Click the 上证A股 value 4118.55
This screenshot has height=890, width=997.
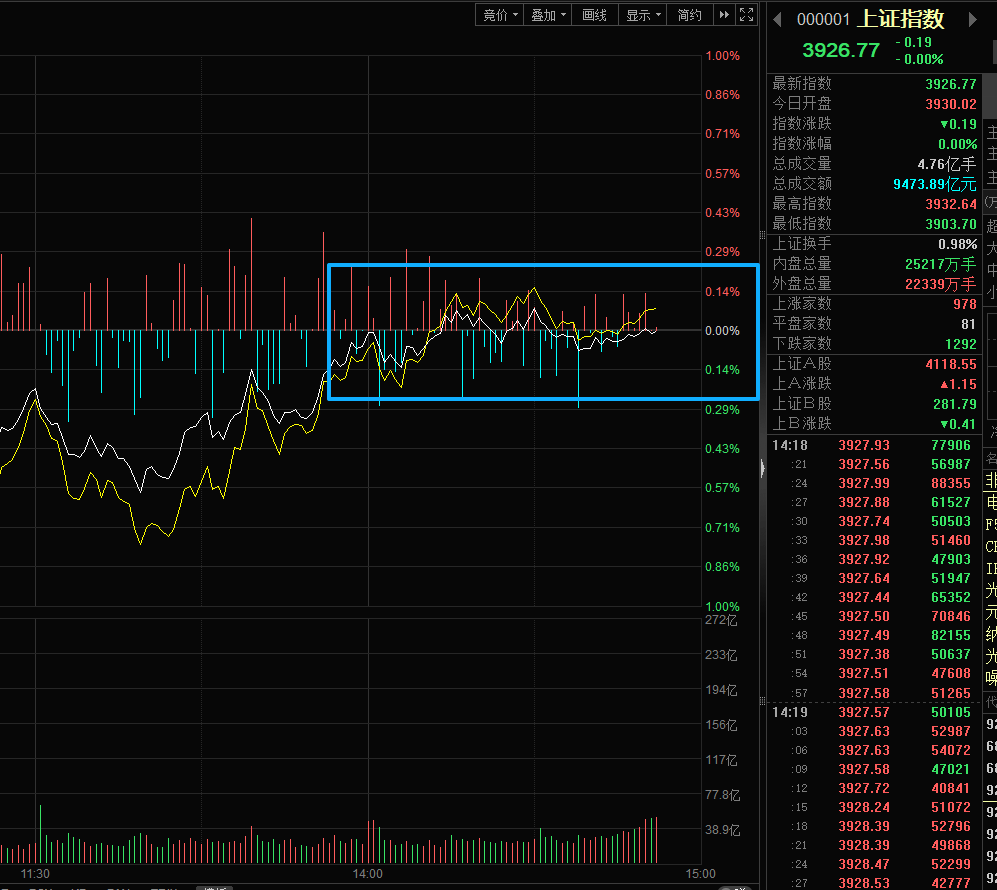point(951,364)
